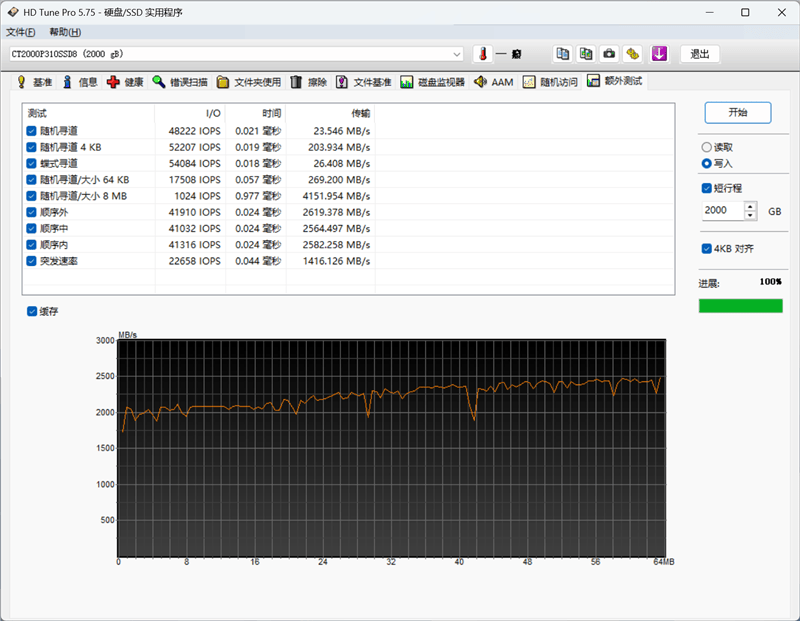Click the 测试 column header

[x=88, y=113]
